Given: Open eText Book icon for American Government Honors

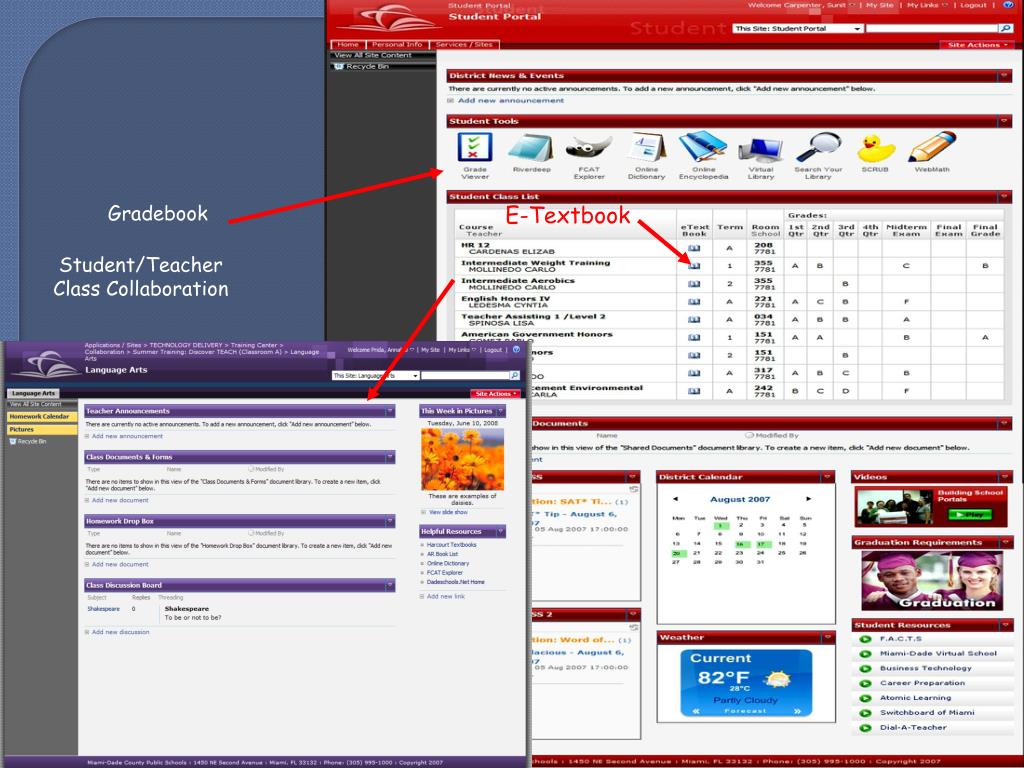Looking at the screenshot, I should 694,338.
